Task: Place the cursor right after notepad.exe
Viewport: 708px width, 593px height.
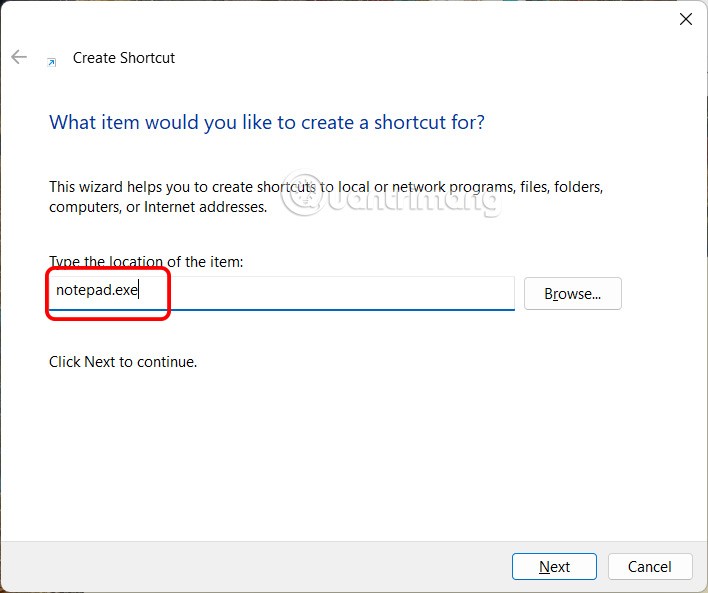Action: pos(139,292)
